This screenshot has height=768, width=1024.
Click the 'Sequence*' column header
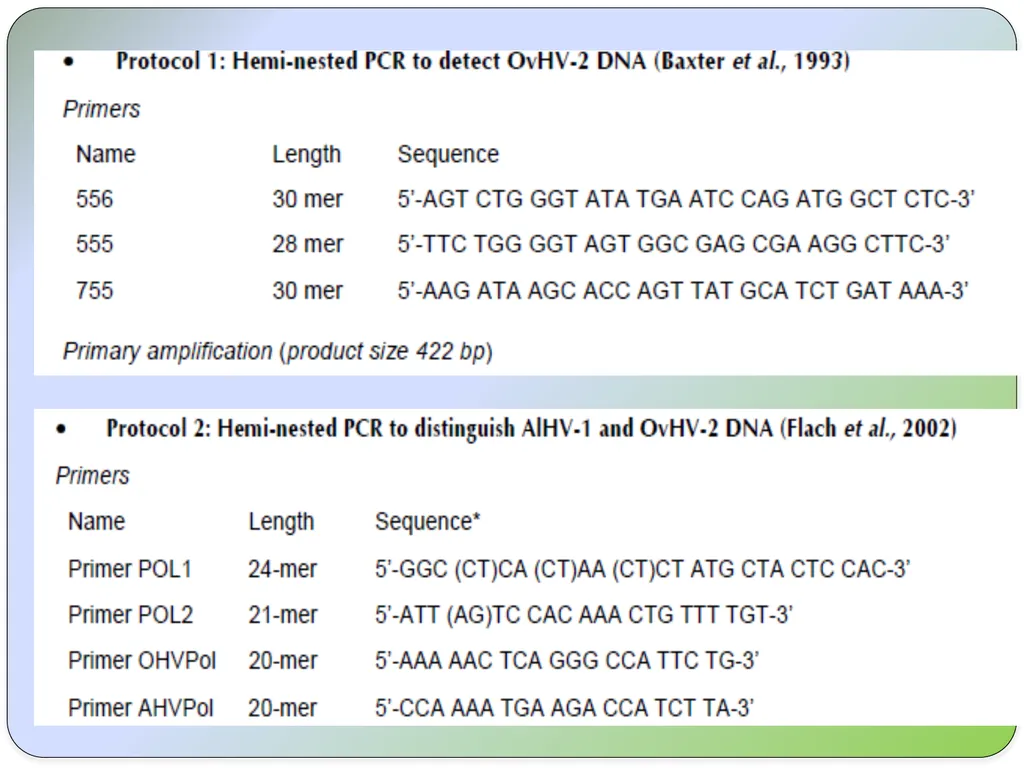click(428, 522)
